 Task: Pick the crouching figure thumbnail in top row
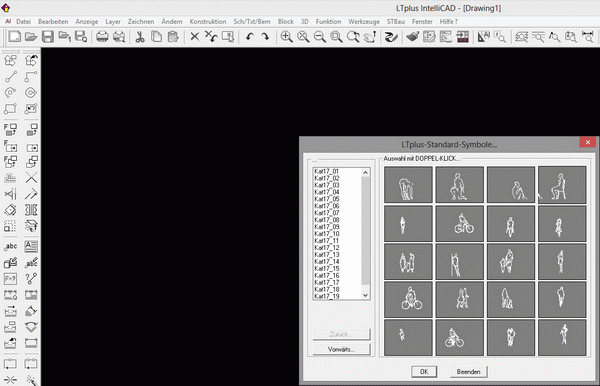coord(510,184)
